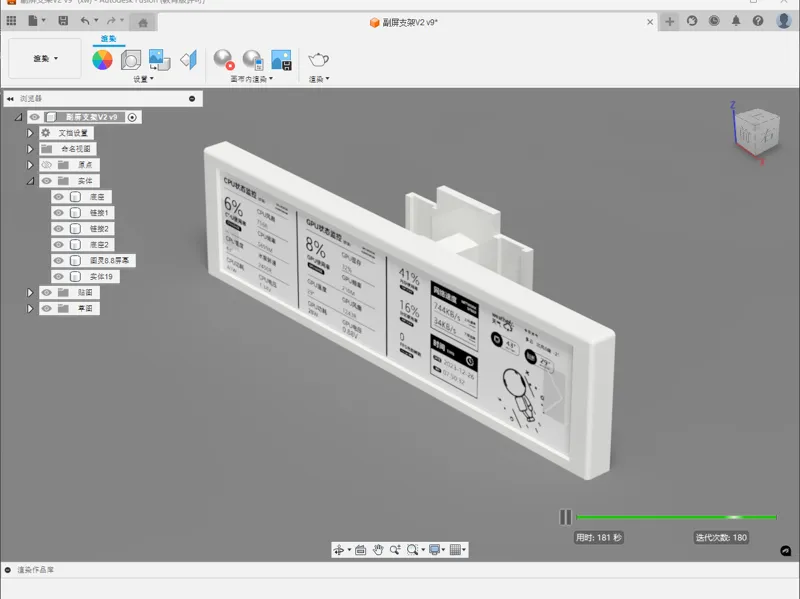Open Scene Settings icon in ribbon
Image resolution: width=800 pixels, height=599 pixels.
131,60
